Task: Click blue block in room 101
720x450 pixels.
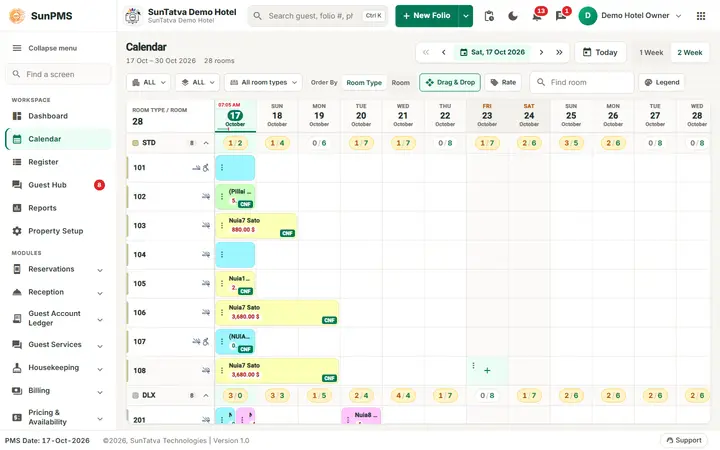Action: pyautogui.click(x=235, y=168)
